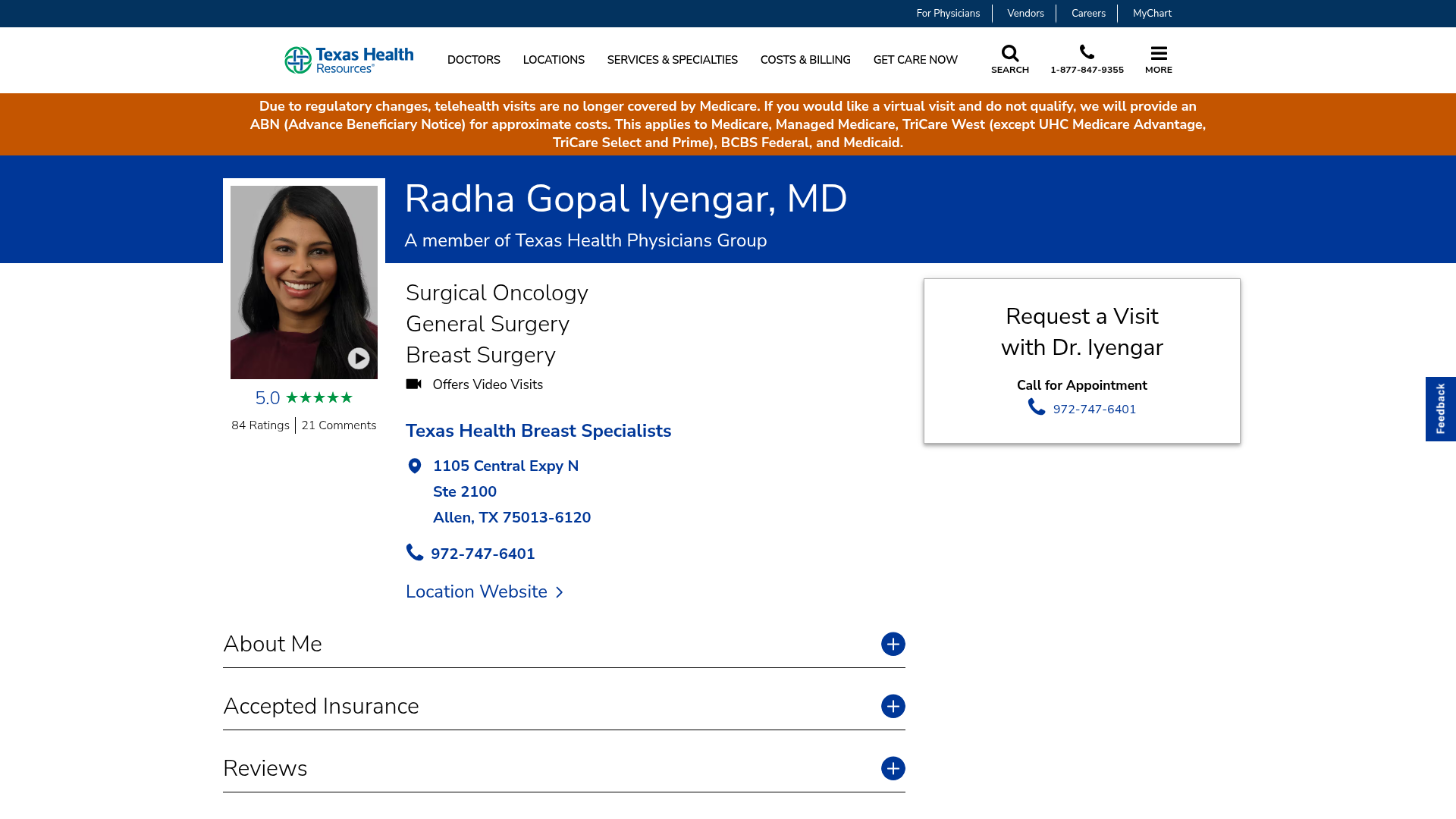Open the MORE hamburger menu
Viewport: 1456px width, 819px height.
(1158, 59)
